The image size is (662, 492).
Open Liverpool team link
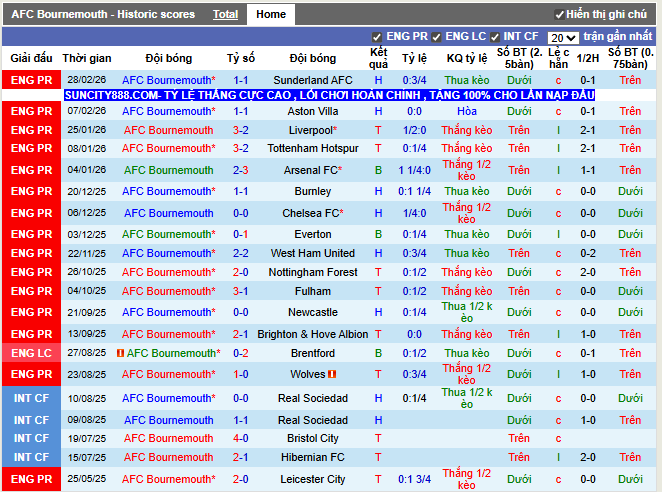point(313,130)
